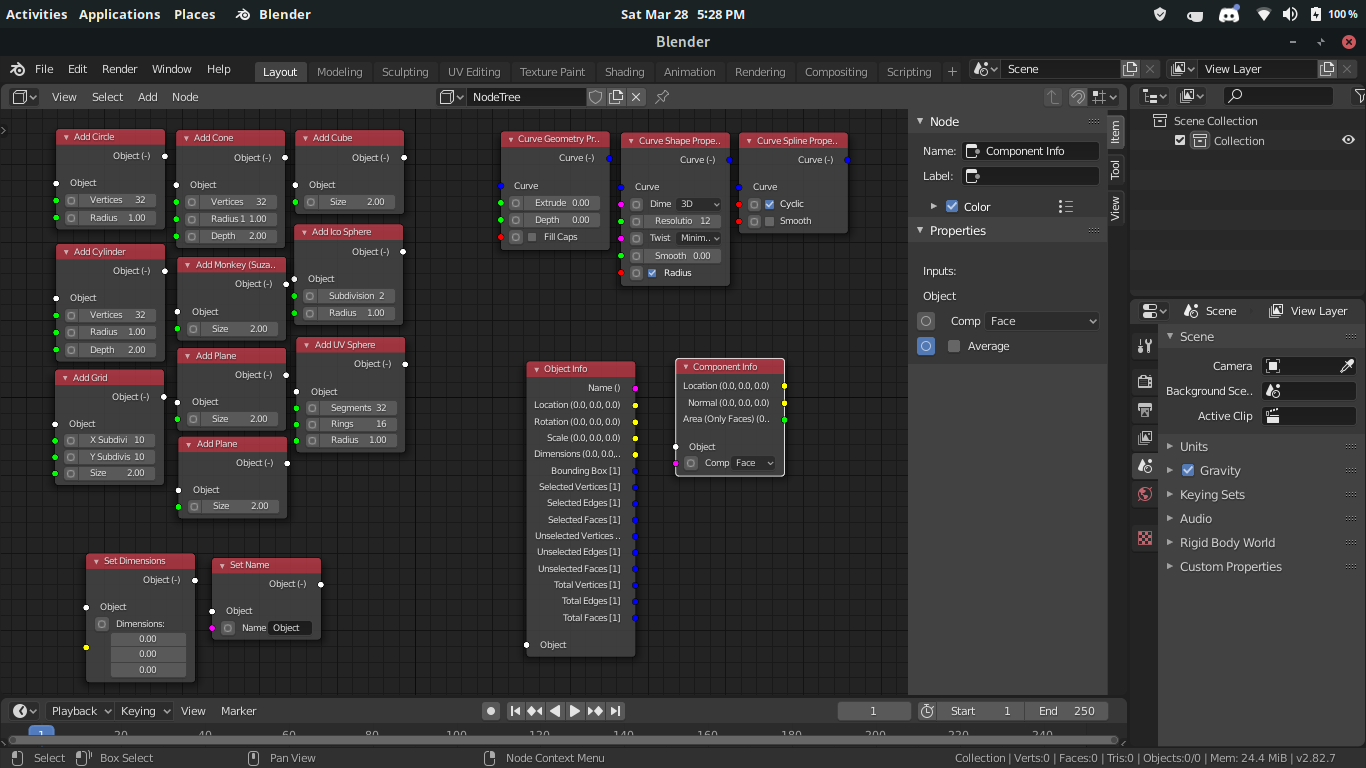The width and height of the screenshot is (1366, 768).
Task: Enable Fill Caps in Curve Geometry node
Action: tap(532, 237)
